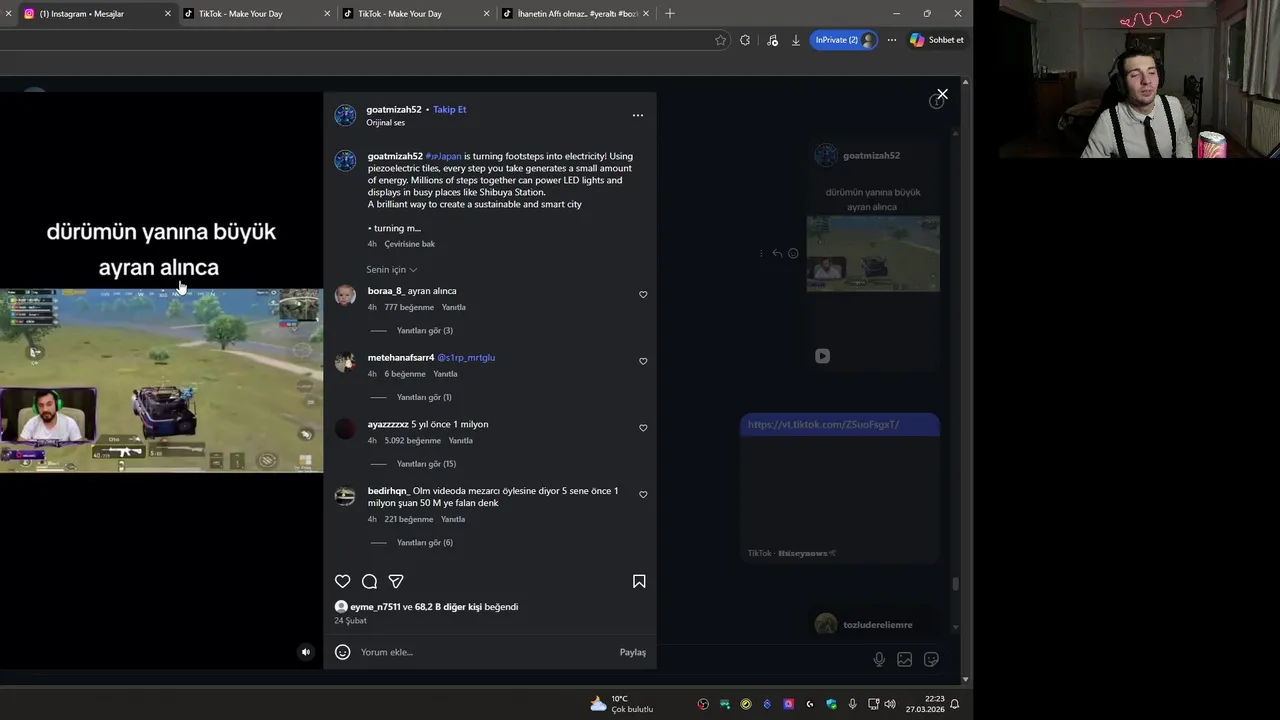Add page to favorites star icon
Image resolution: width=1280 pixels, height=720 pixels.
pos(720,40)
